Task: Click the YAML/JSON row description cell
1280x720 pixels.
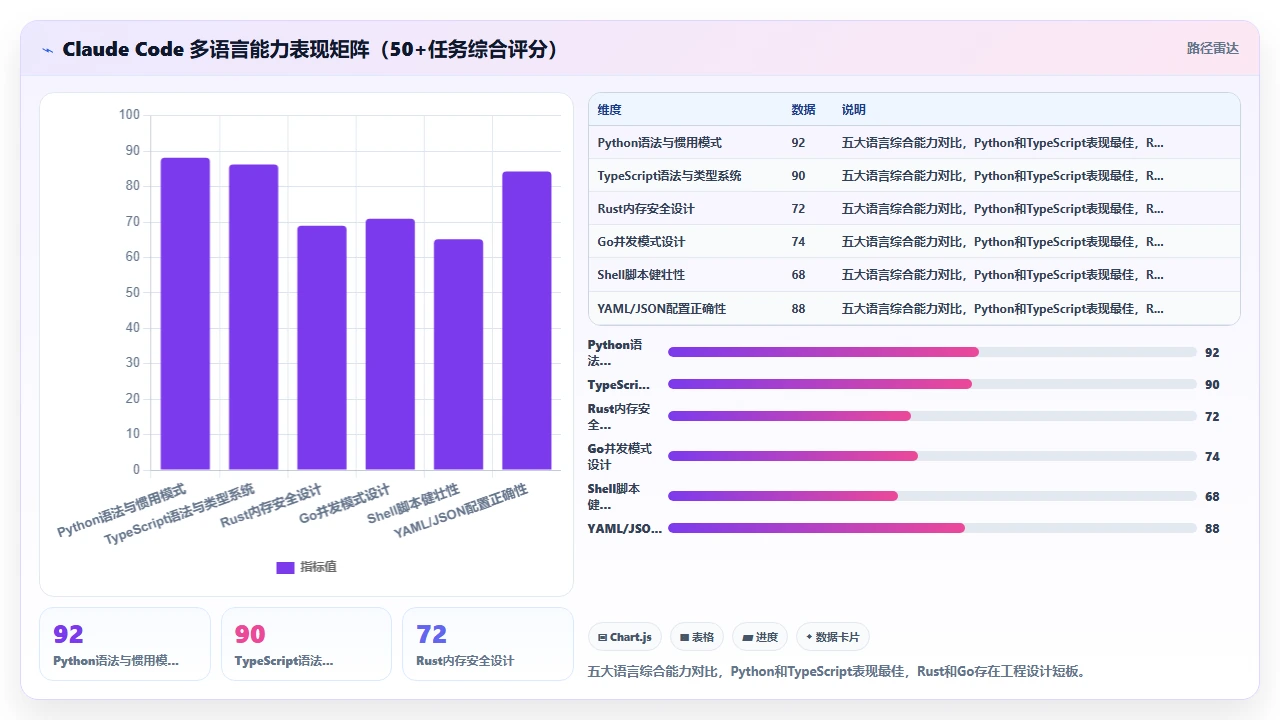Action: [x=1002, y=309]
